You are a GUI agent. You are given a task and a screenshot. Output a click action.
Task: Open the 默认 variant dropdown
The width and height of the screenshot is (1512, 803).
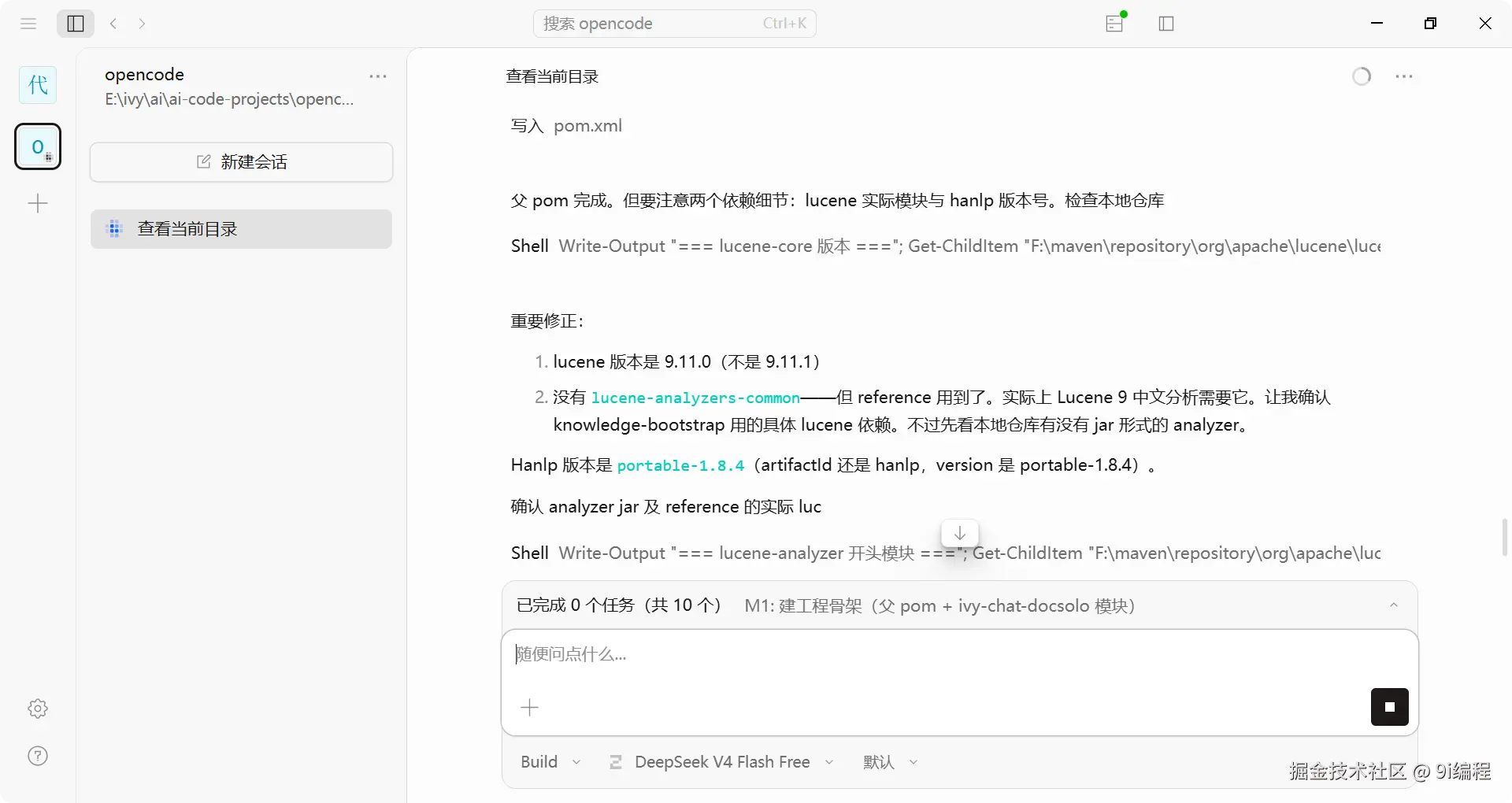(891, 762)
